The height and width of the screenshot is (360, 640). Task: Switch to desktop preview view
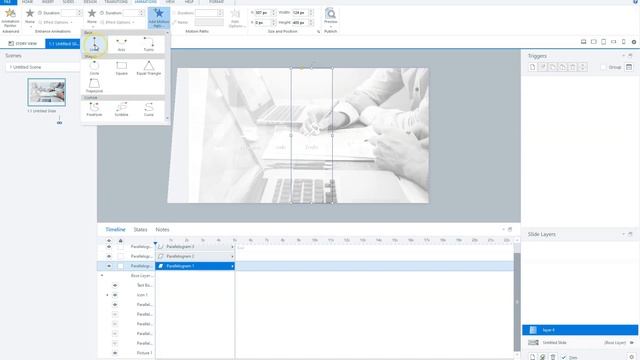pos(584,42)
